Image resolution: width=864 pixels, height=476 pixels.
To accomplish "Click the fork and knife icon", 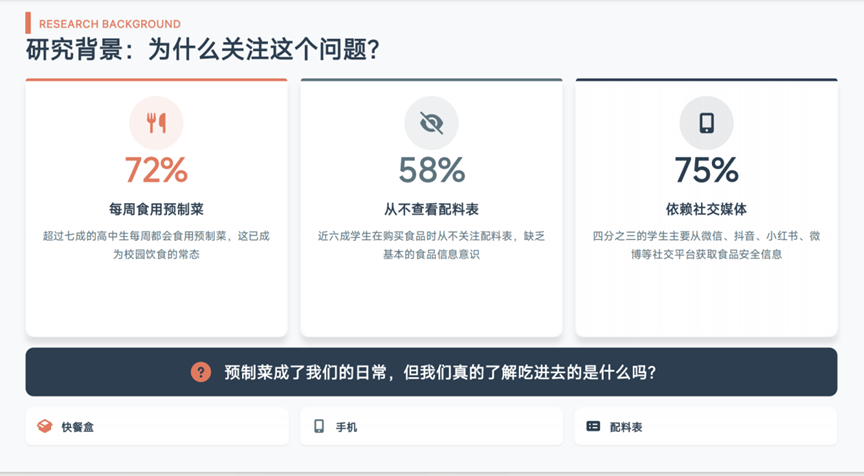I will 156,123.
